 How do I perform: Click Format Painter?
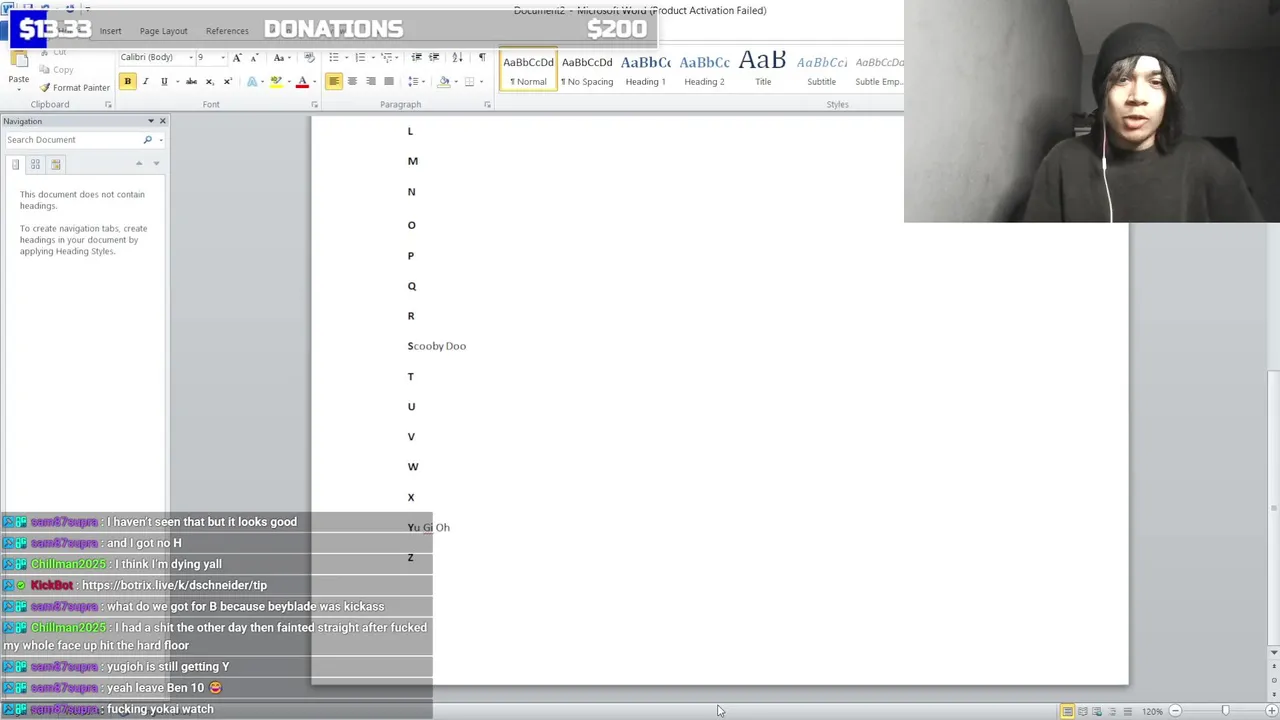[73, 88]
